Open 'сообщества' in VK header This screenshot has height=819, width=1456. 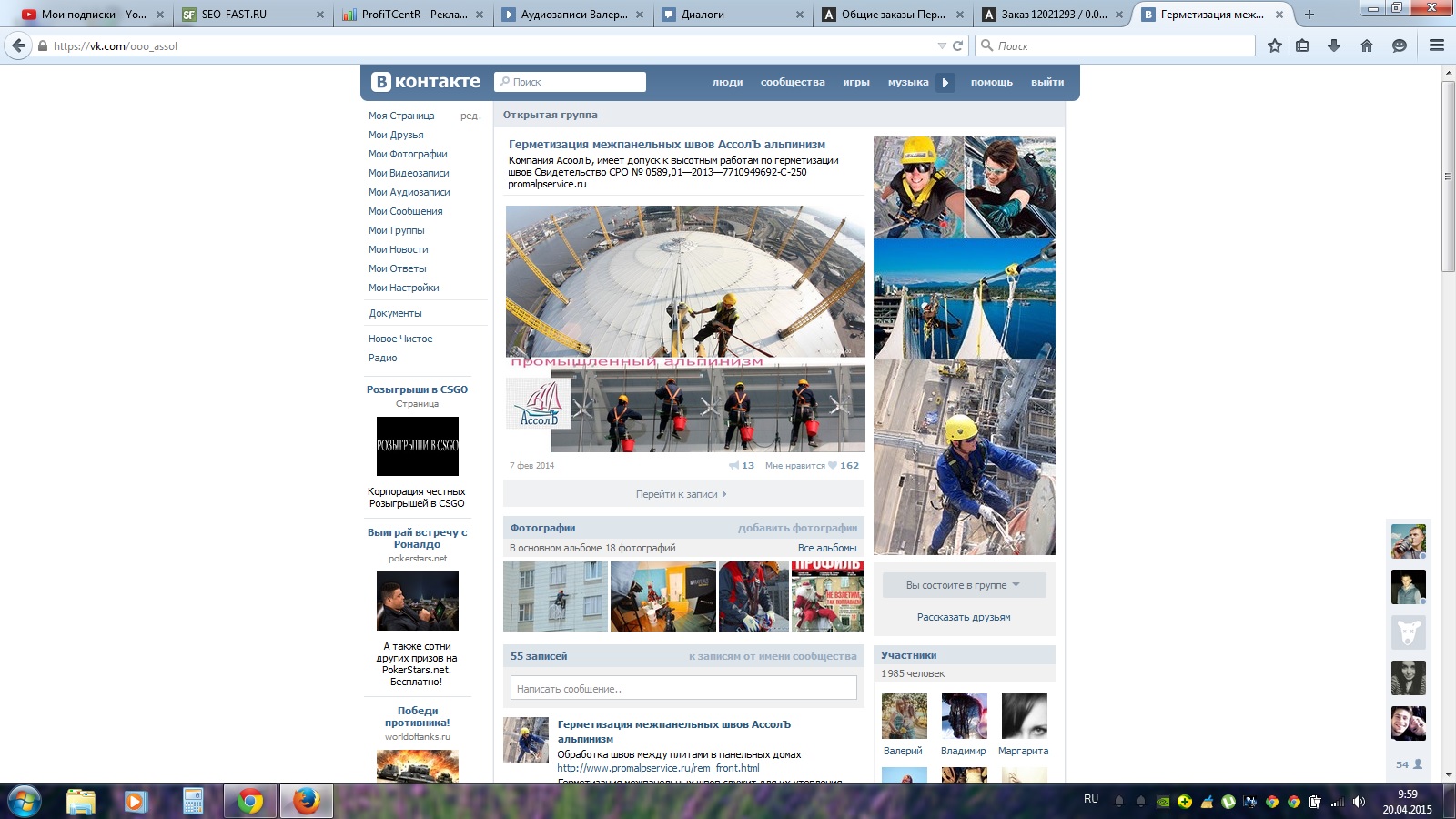[x=793, y=82]
